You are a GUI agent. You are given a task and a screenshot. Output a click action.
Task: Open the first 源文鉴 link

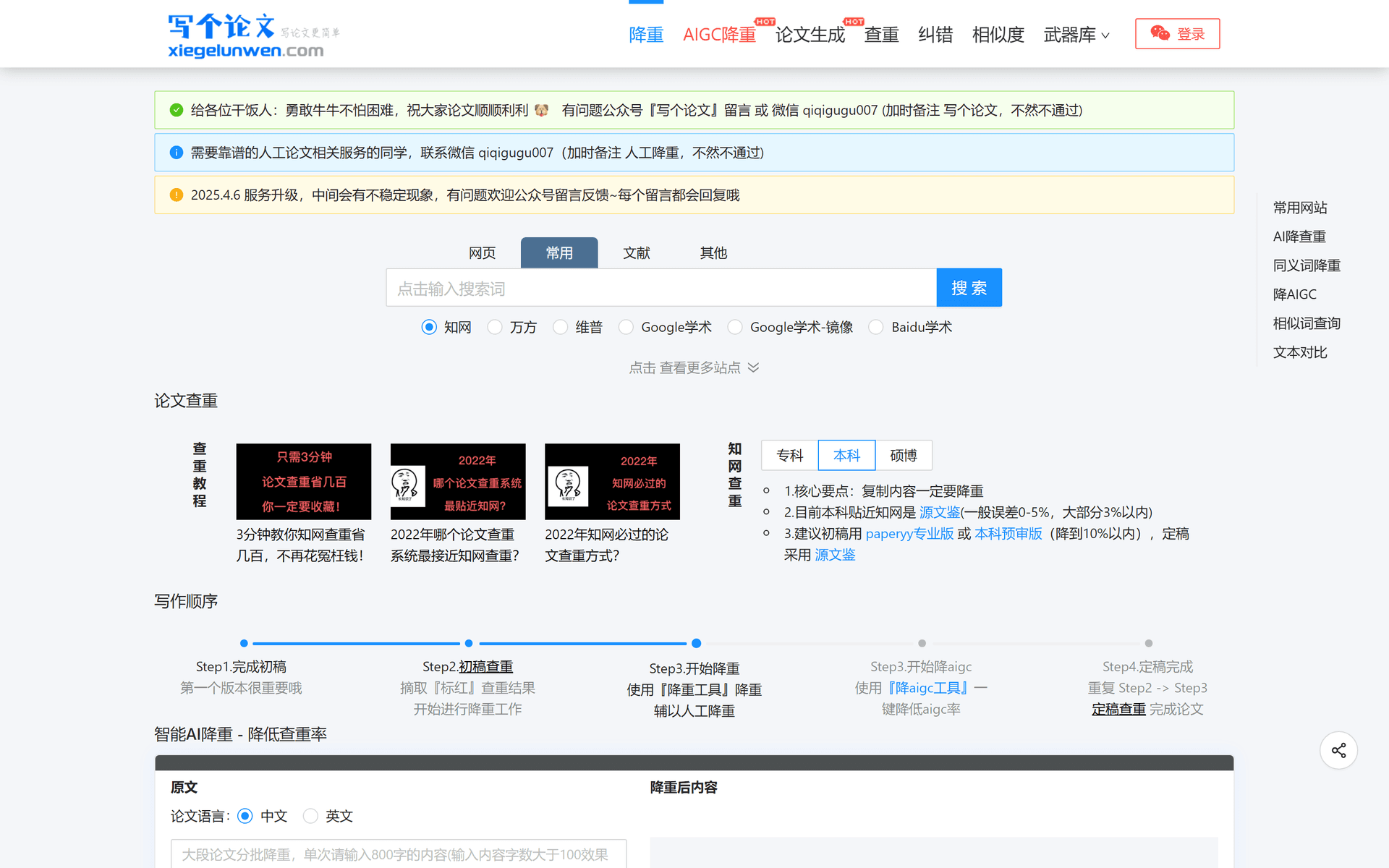click(939, 512)
